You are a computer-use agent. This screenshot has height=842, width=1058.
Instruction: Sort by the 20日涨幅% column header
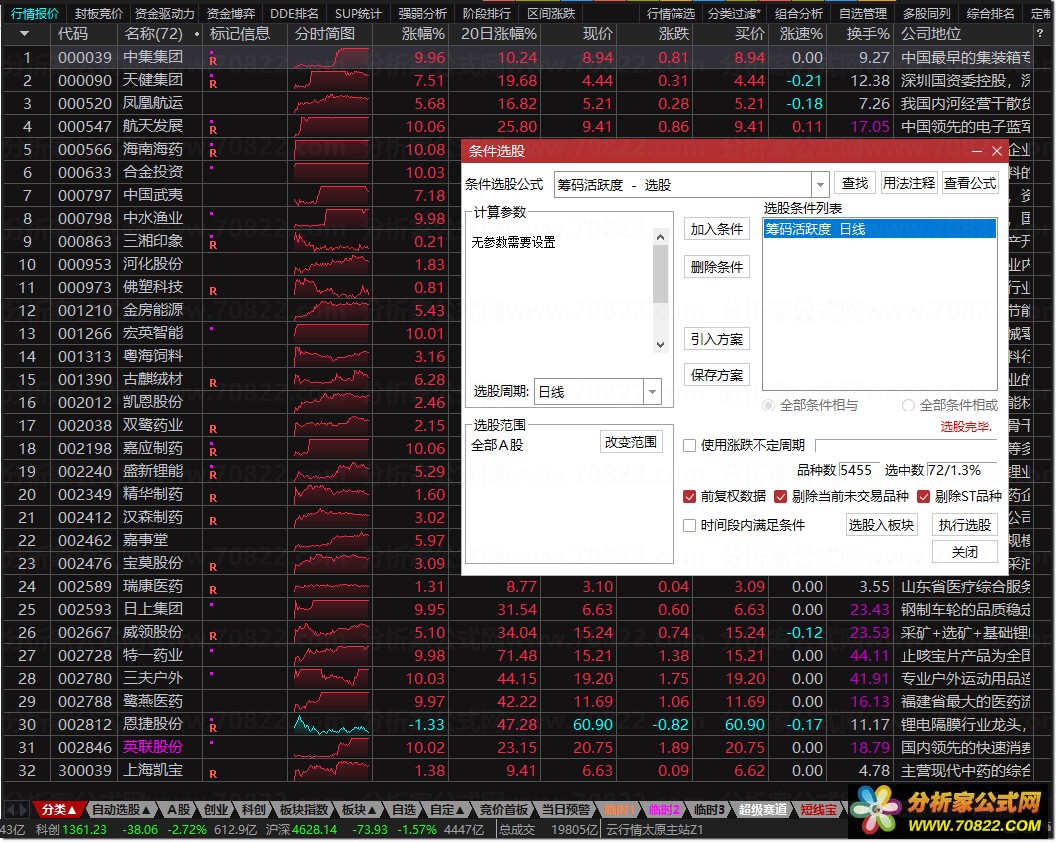point(499,34)
